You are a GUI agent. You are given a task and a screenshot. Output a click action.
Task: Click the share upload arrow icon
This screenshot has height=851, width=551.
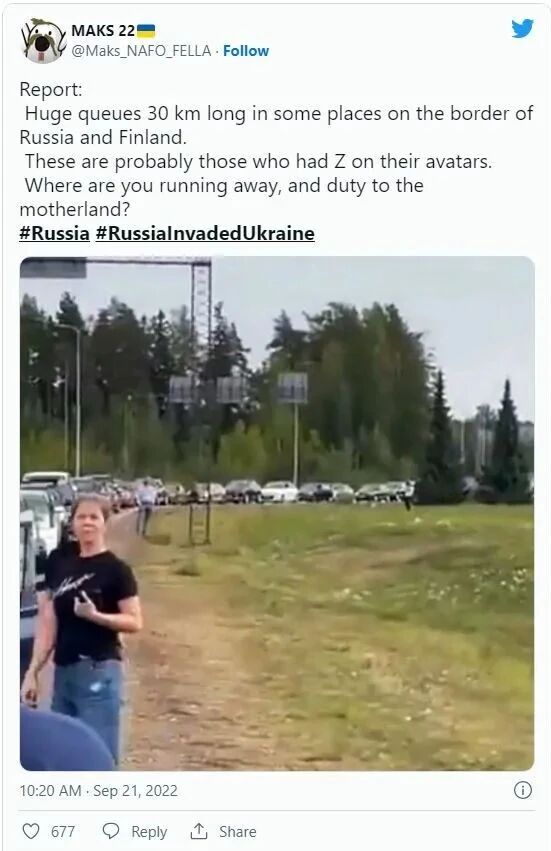tap(199, 831)
